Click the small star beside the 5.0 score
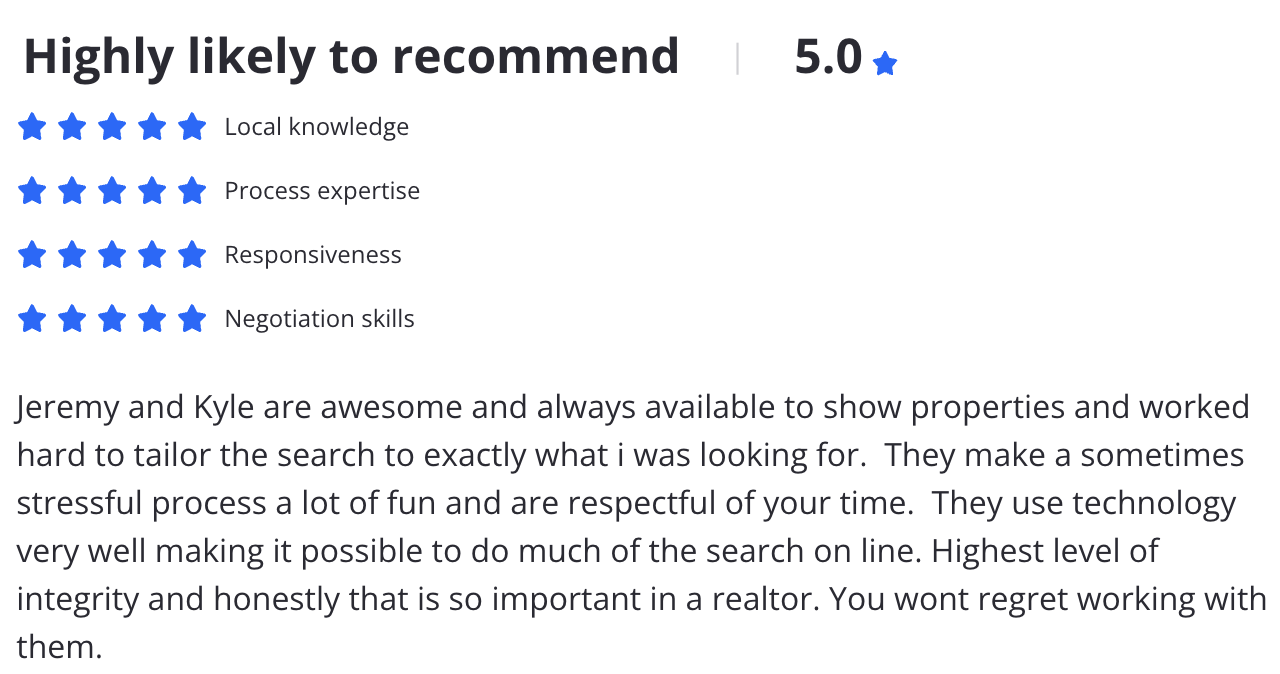 885,64
